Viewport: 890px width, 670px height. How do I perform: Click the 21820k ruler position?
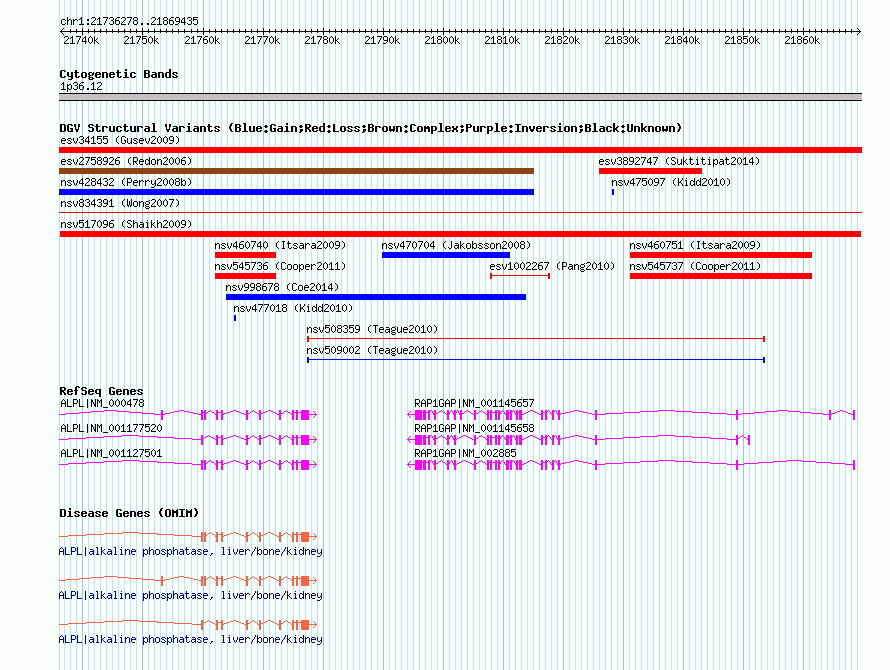click(562, 40)
